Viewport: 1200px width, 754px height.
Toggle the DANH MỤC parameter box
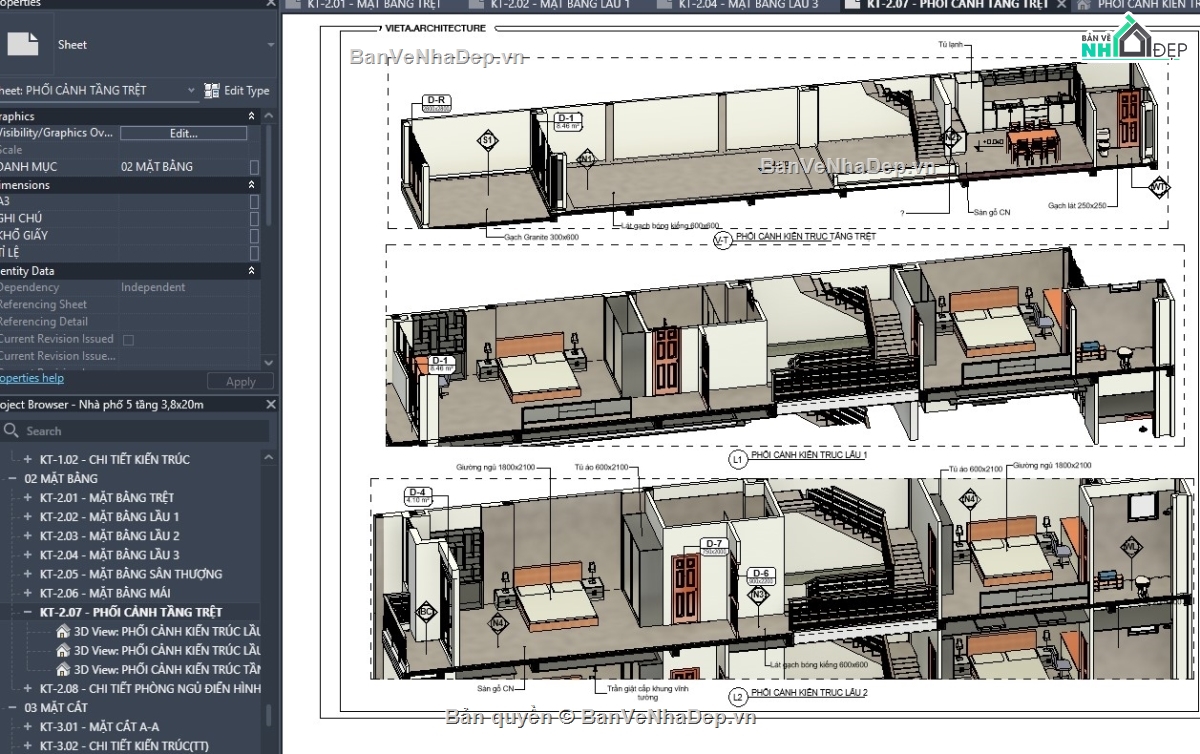[x=254, y=167]
